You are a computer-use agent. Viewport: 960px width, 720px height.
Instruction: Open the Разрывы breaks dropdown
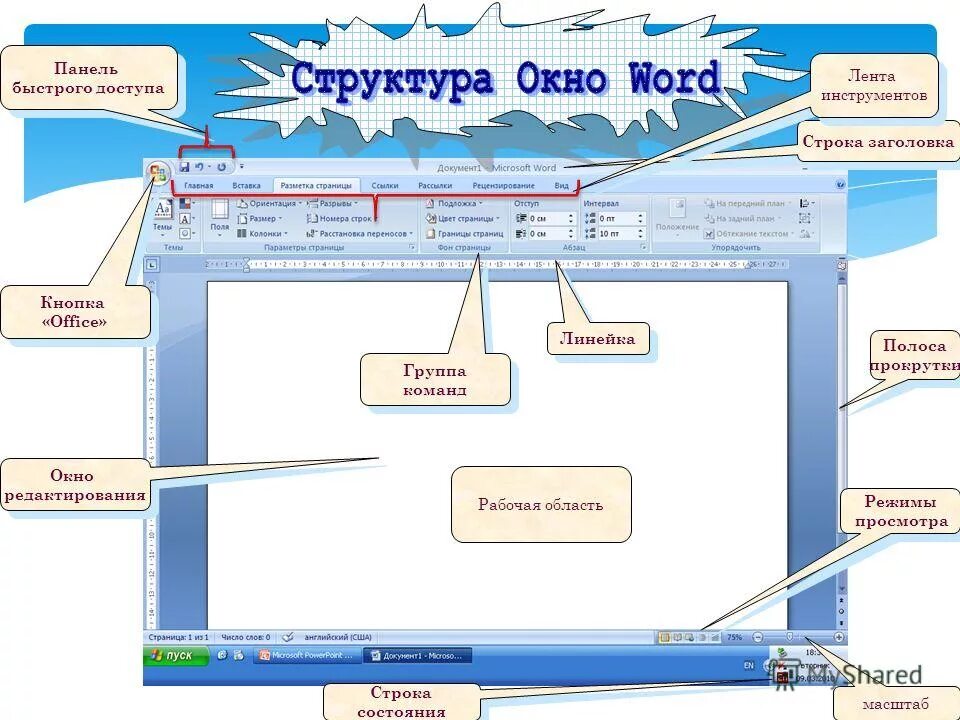pos(332,203)
